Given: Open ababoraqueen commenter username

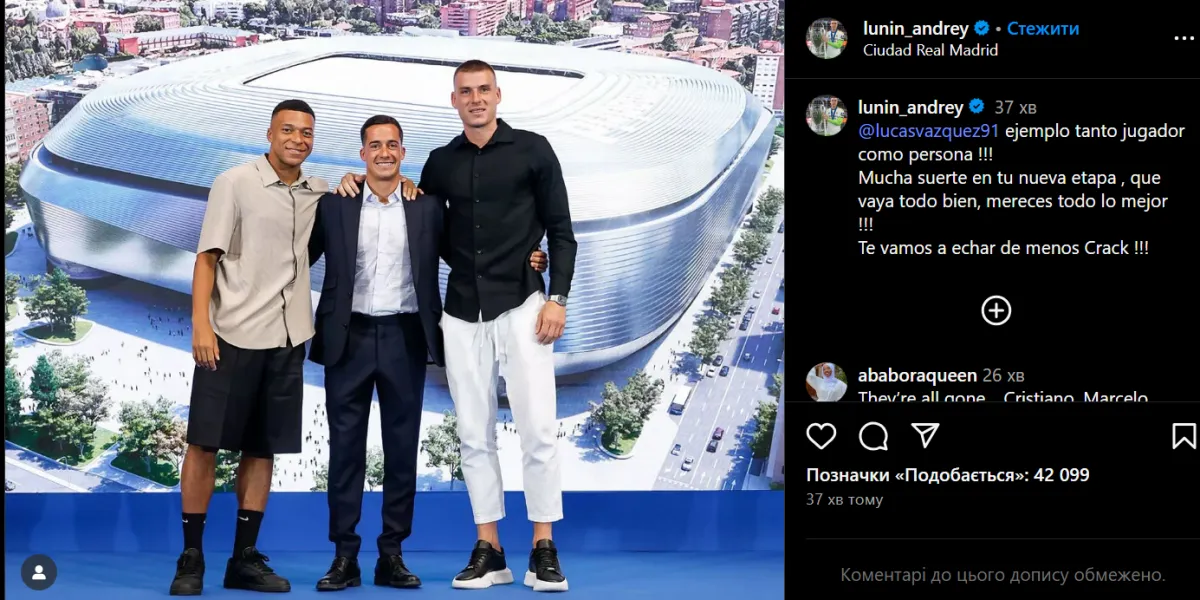Looking at the screenshot, I should (x=917, y=375).
